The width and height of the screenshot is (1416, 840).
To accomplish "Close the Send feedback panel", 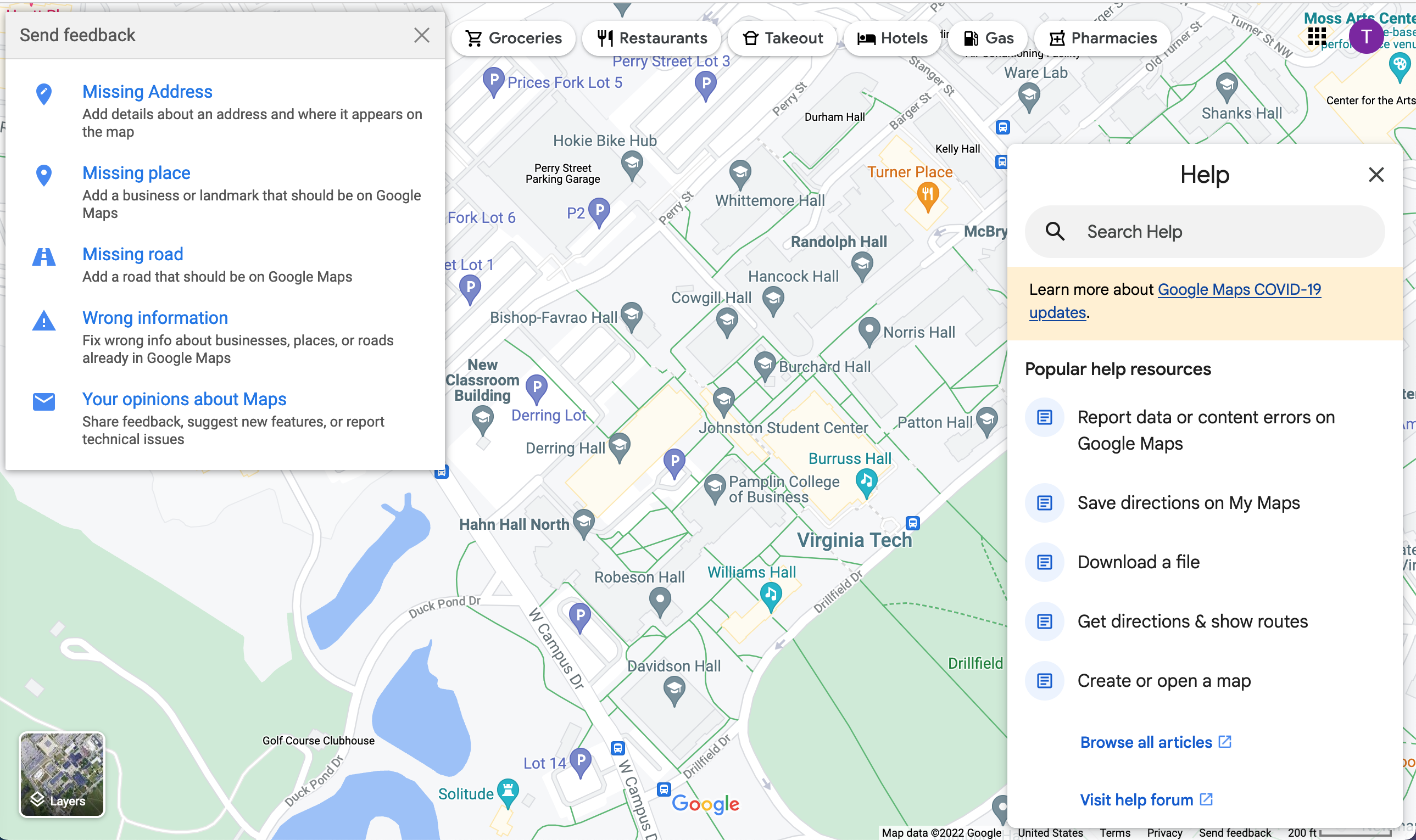I will [x=421, y=35].
